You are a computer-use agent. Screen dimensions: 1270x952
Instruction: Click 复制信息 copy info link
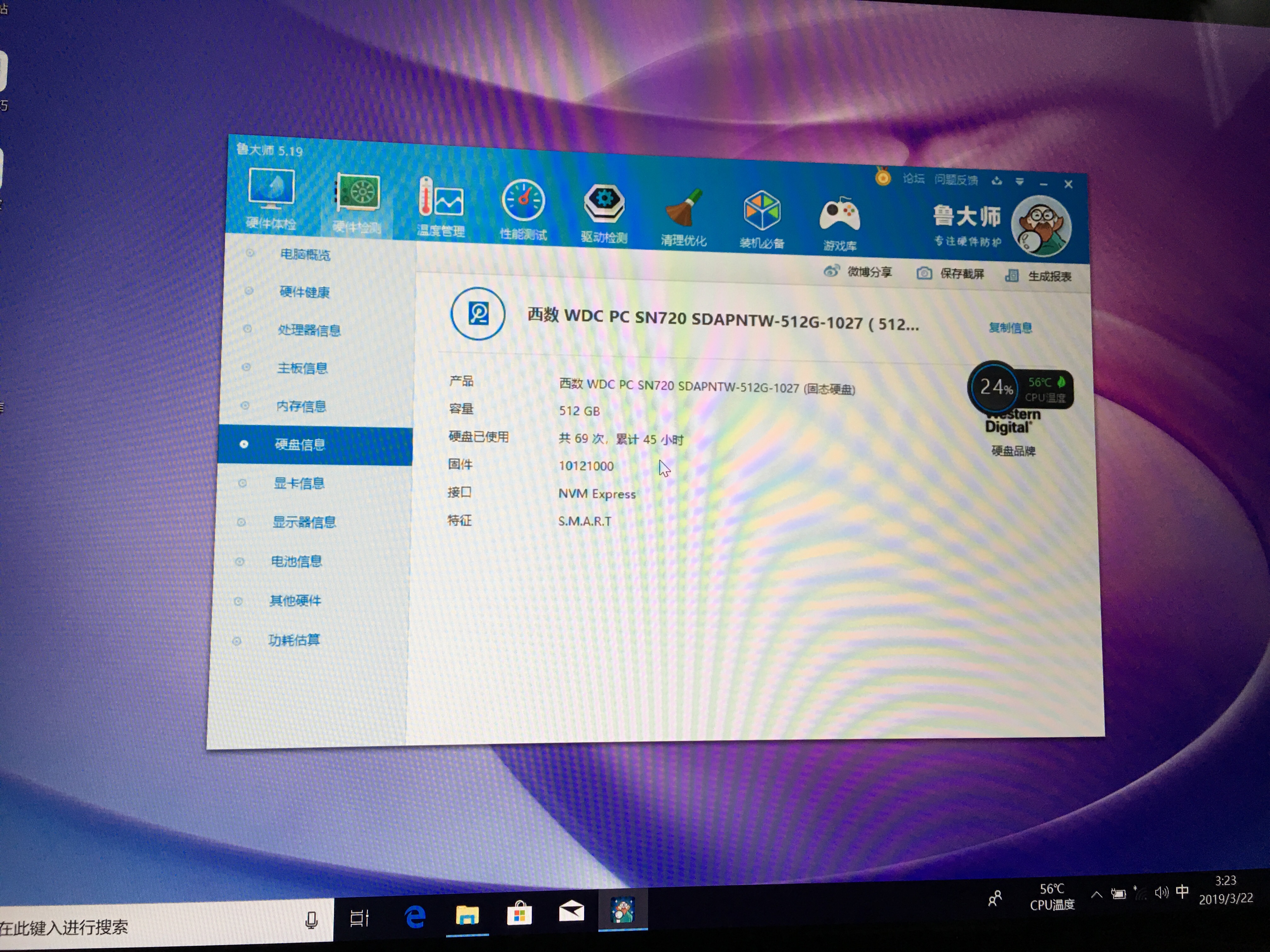tap(1010, 328)
